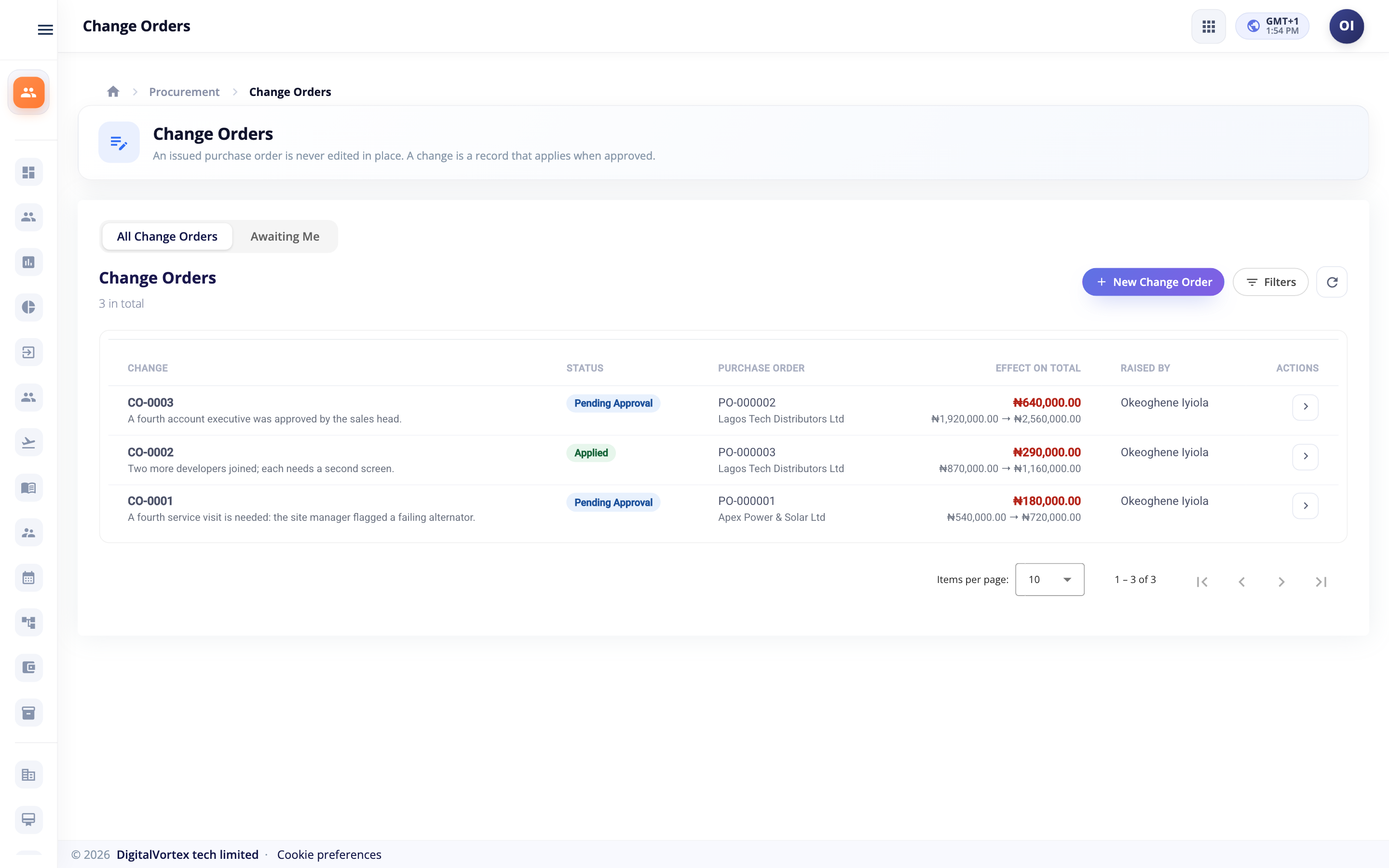
Task: Open the Filters button
Action: pyautogui.click(x=1270, y=282)
